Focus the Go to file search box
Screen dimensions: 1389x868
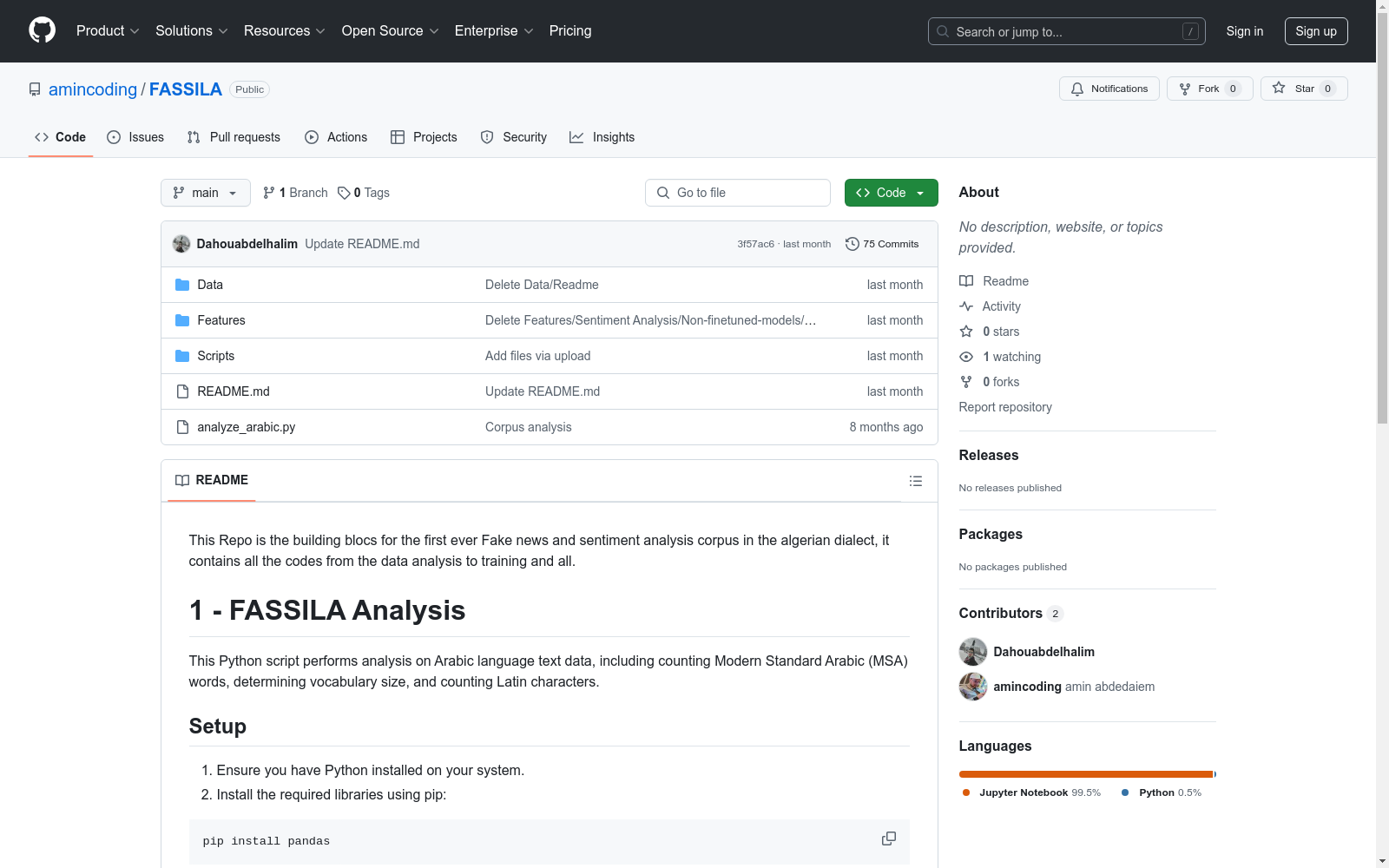pyautogui.click(x=738, y=193)
